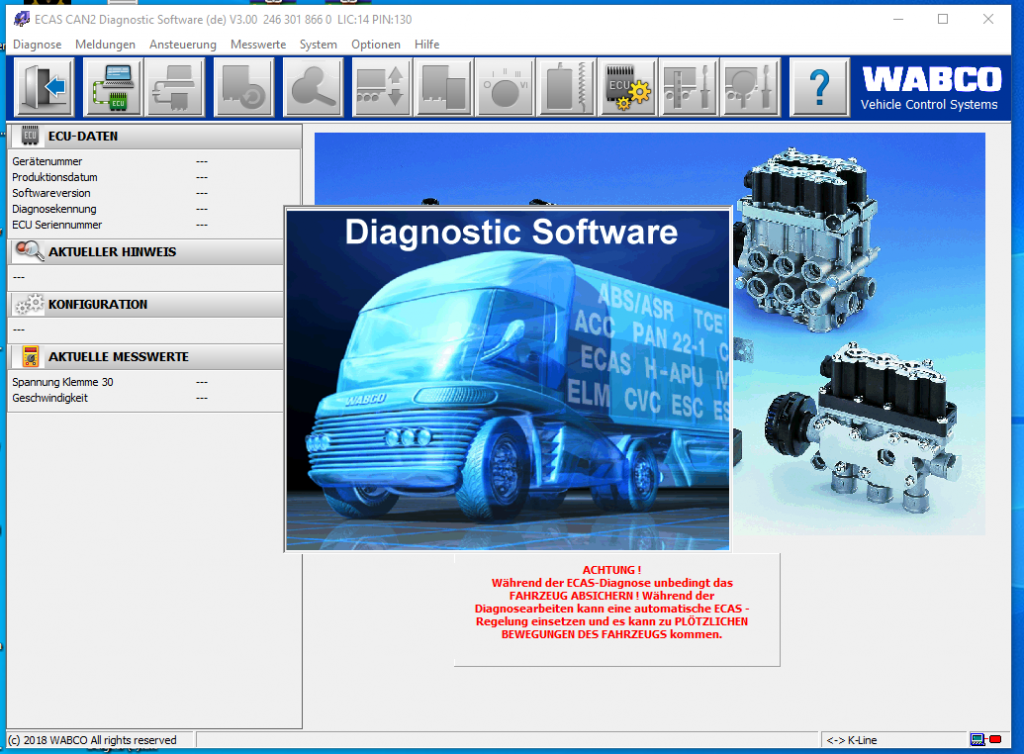The image size is (1024, 754).
Task: Open the Optionen menu
Action: [x=375, y=44]
